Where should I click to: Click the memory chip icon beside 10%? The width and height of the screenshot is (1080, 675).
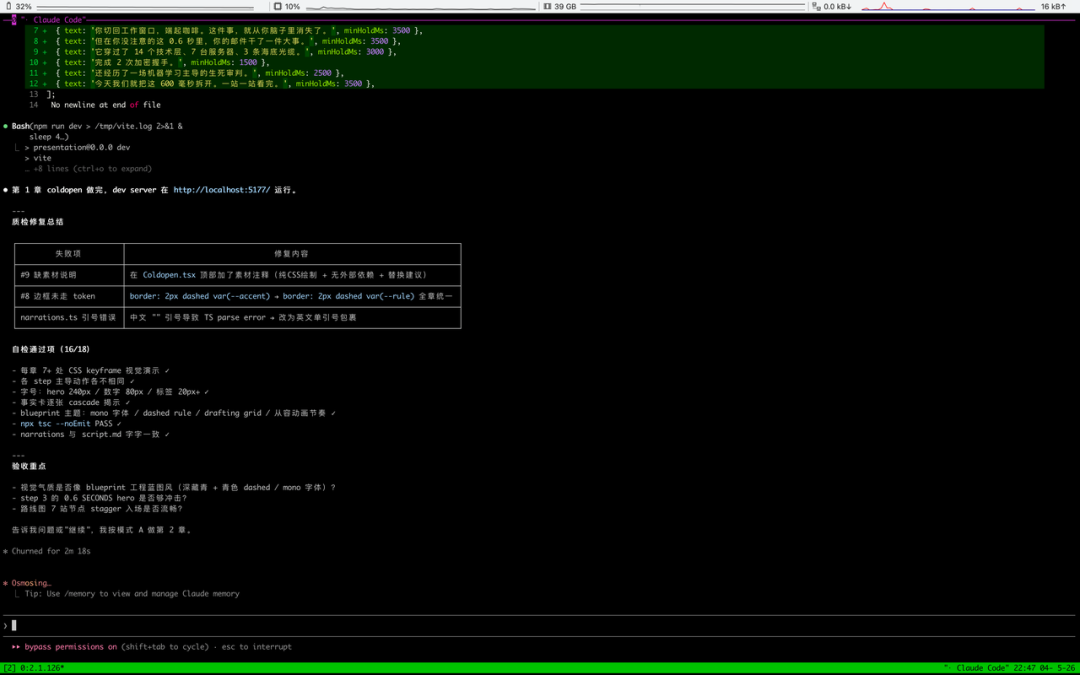click(278, 6)
